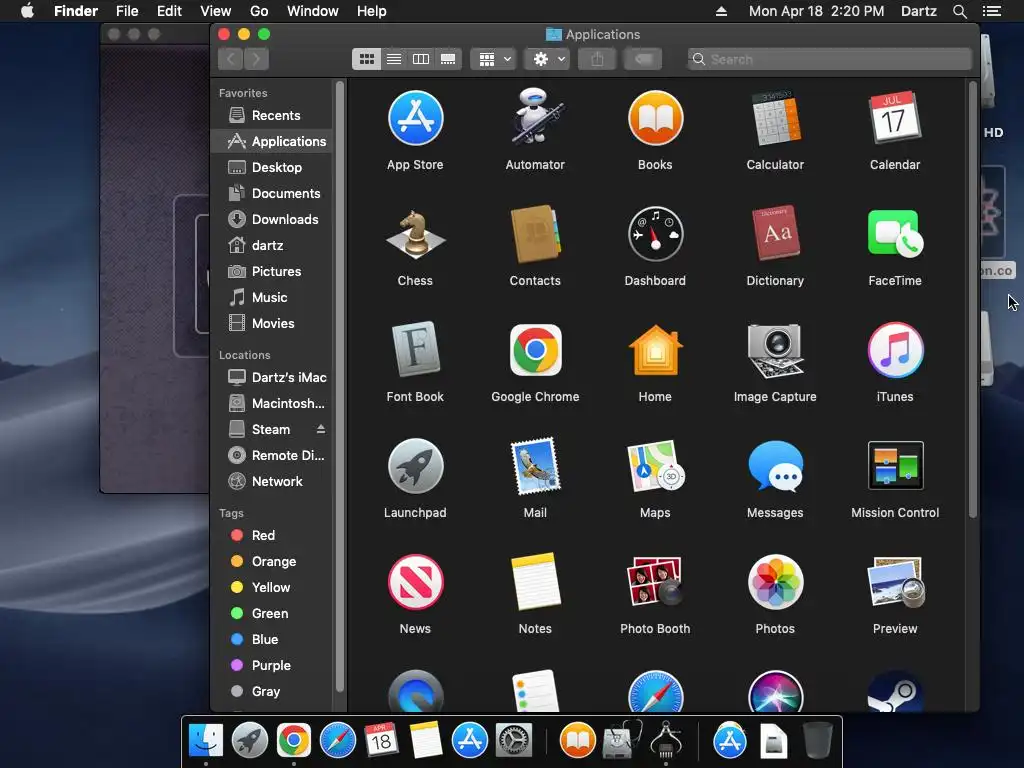
Task: Launch Automator from Applications
Action: click(535, 116)
